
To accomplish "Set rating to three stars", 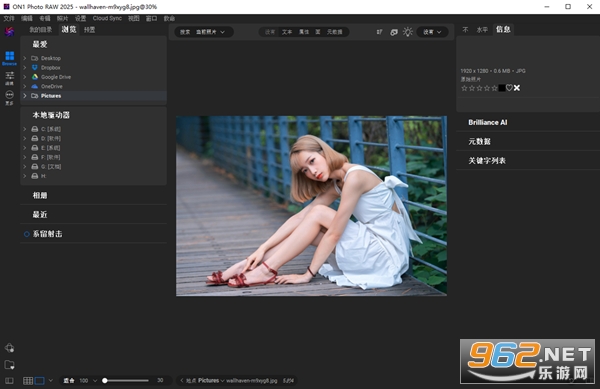I will click(x=479, y=88).
